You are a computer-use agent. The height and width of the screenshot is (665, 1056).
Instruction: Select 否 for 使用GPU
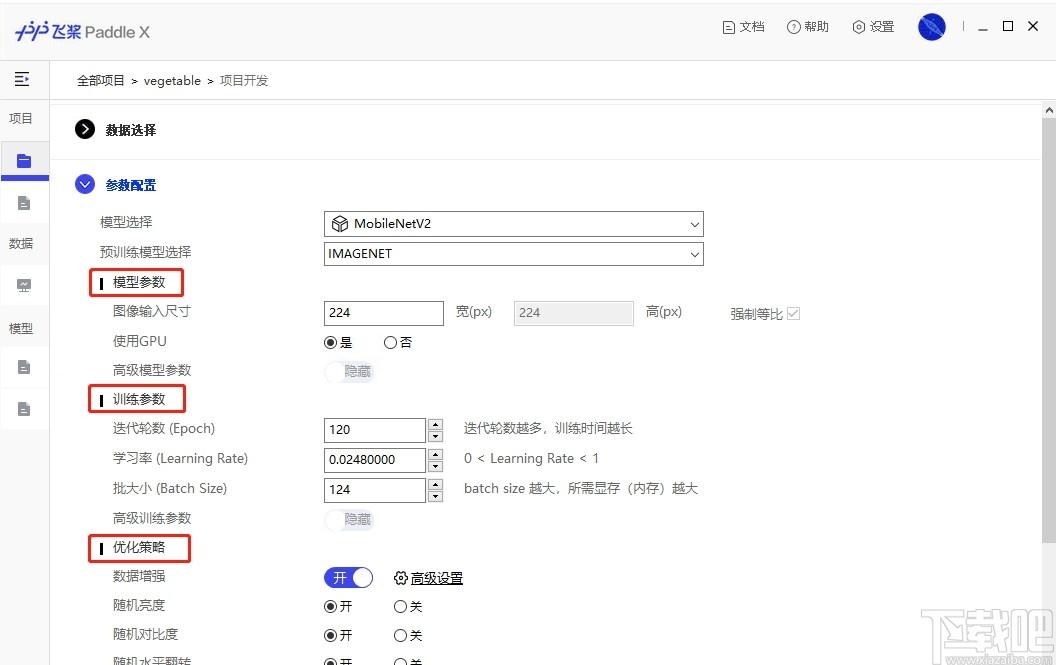click(x=390, y=342)
